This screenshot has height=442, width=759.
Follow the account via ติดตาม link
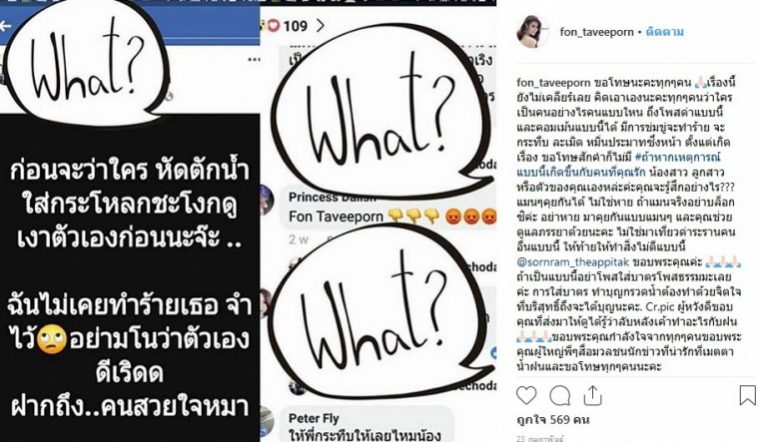[665, 32]
